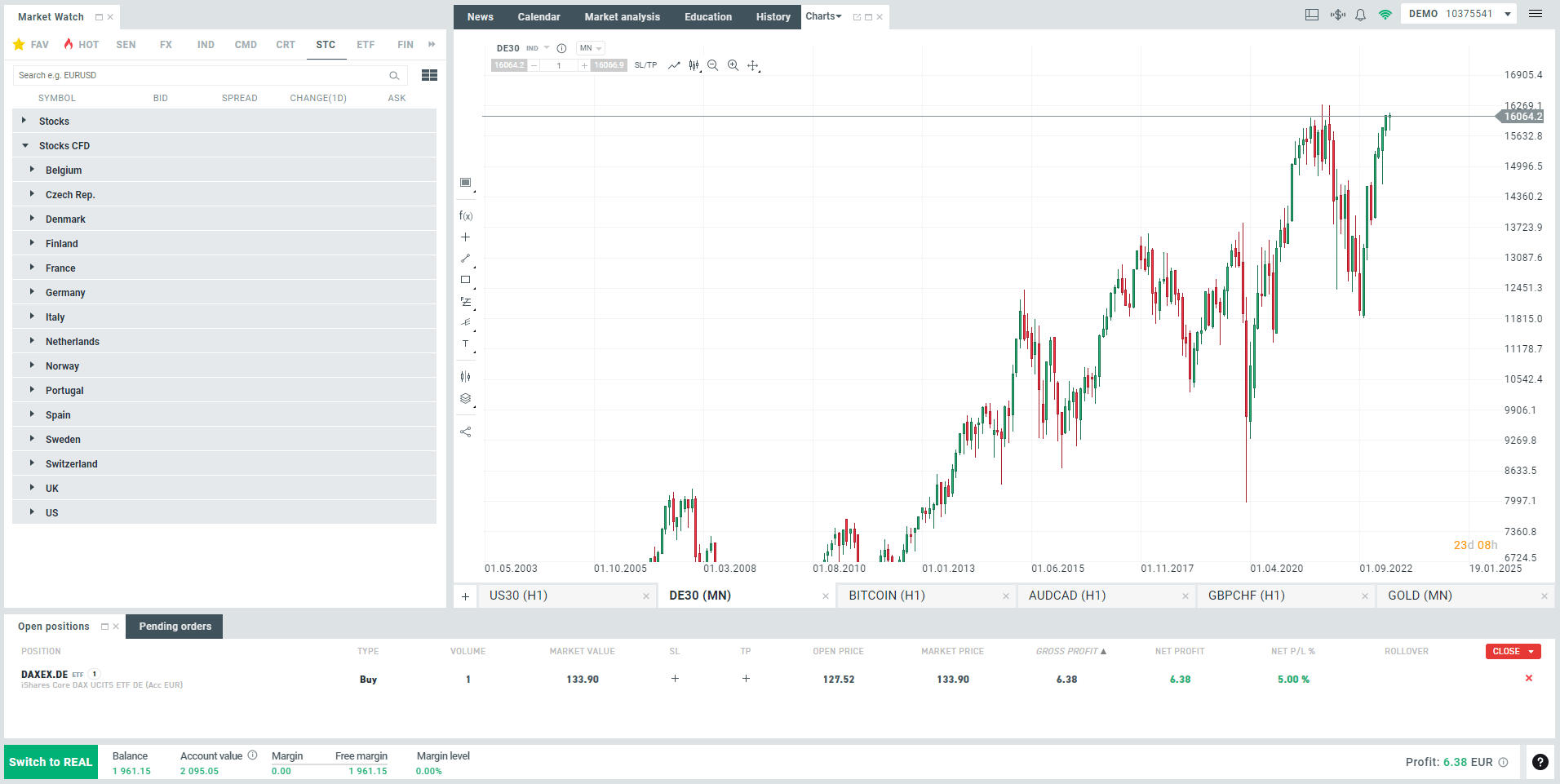This screenshot has width=1560, height=784.
Task: Zoom out on the DE30 chart
Action: coord(712,65)
